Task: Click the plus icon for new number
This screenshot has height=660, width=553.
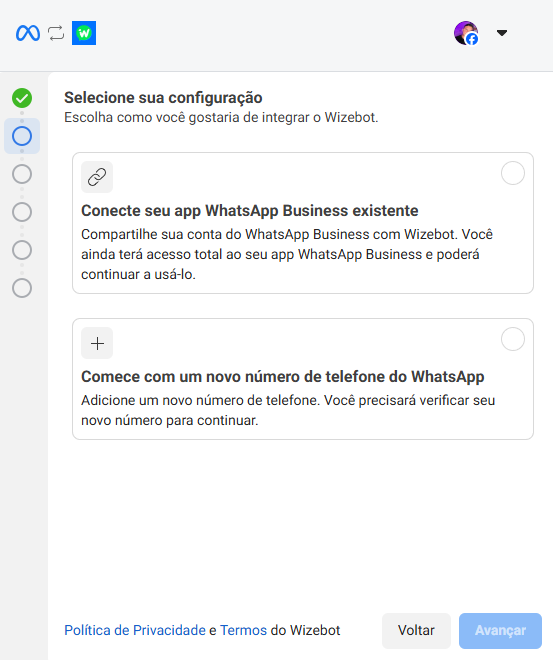Action: [97, 343]
